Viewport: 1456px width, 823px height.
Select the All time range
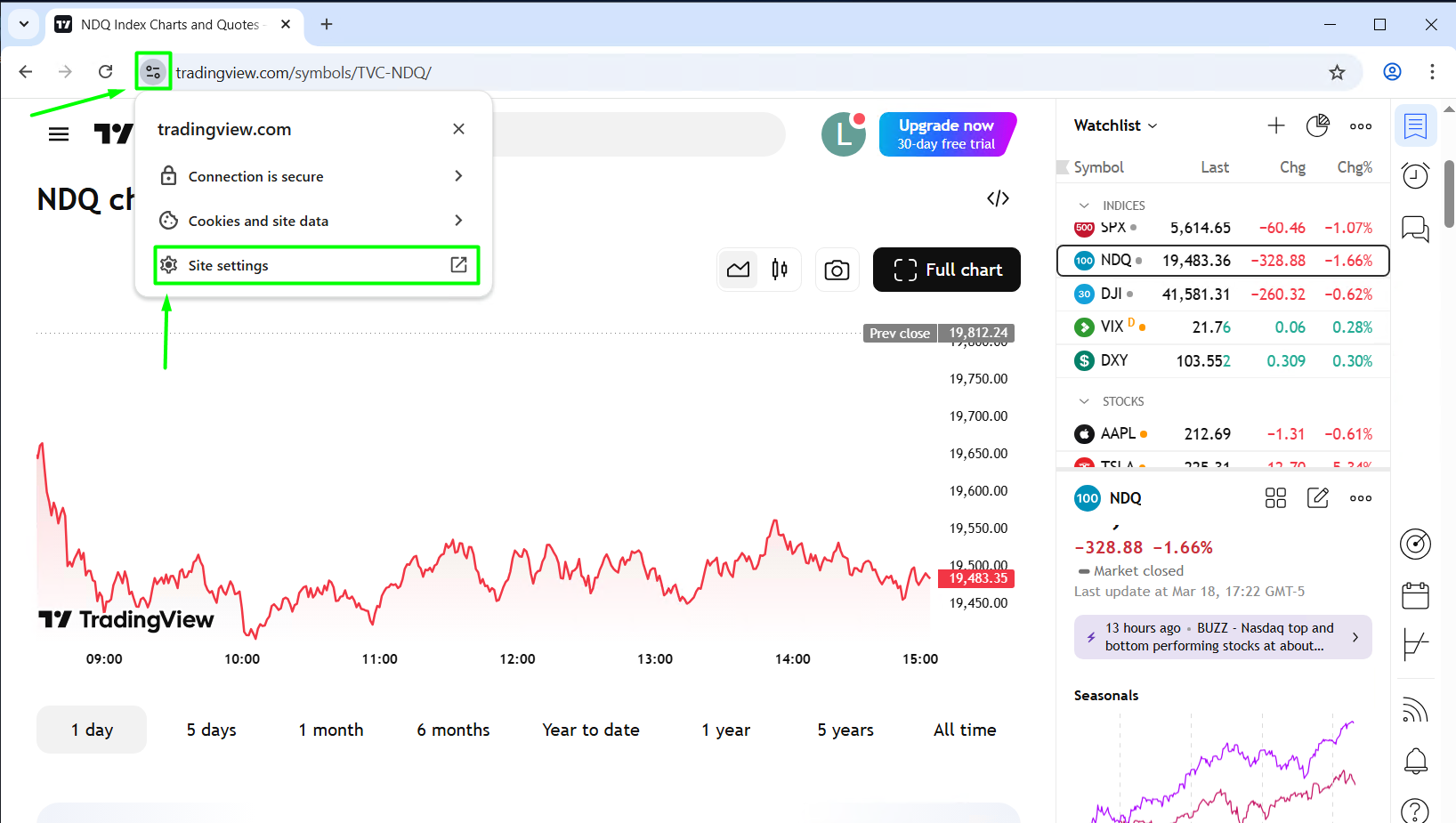click(965, 730)
